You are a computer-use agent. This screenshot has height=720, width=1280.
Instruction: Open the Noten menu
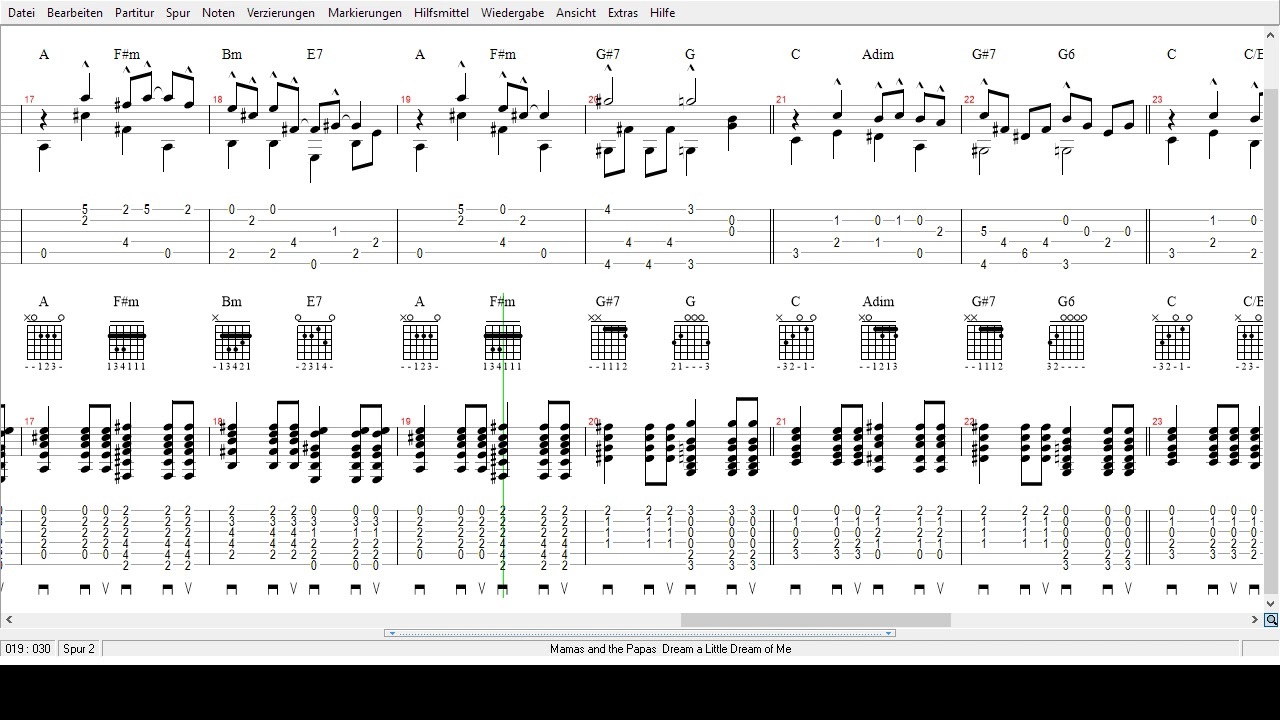point(218,13)
